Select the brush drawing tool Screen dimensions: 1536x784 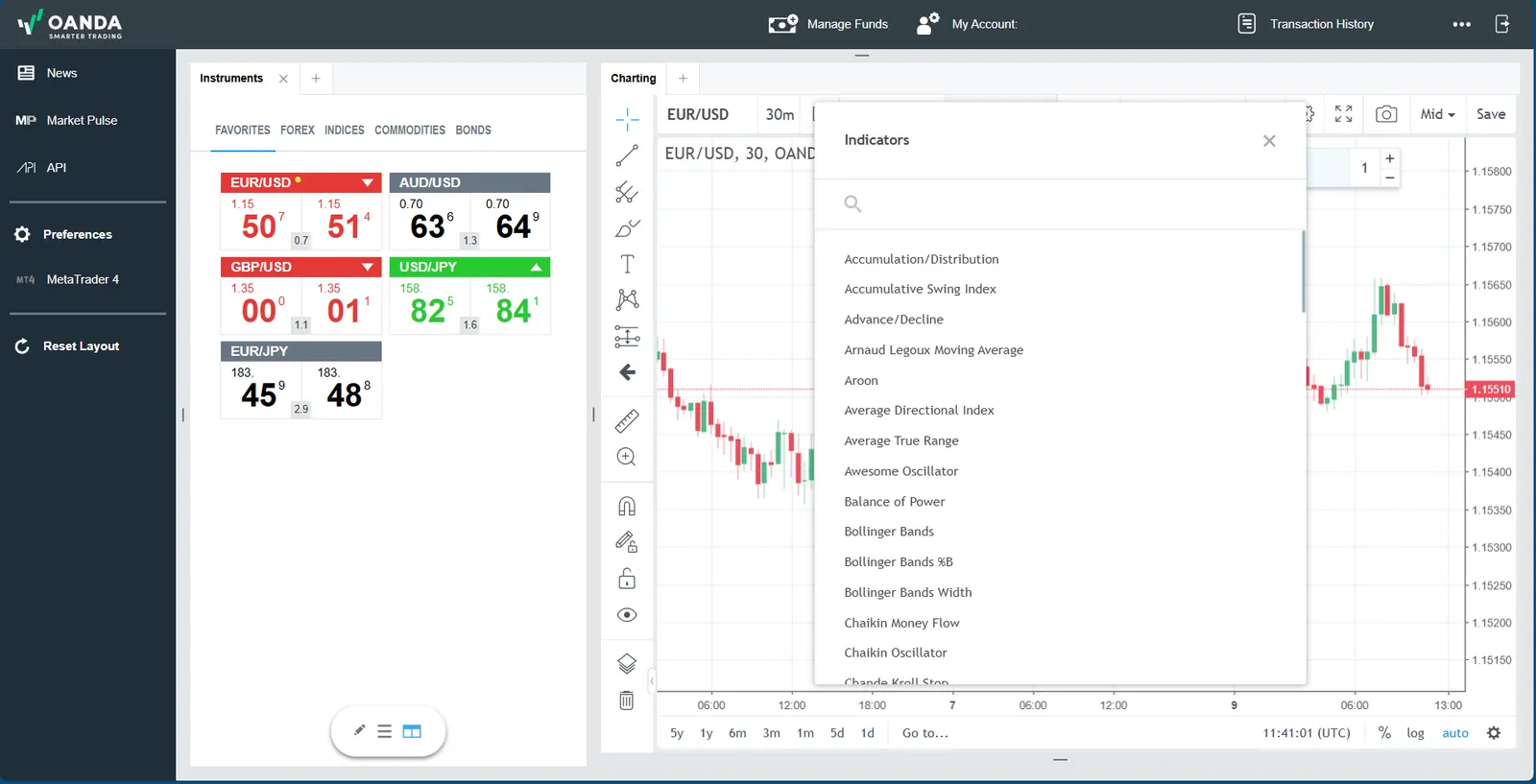tap(627, 228)
